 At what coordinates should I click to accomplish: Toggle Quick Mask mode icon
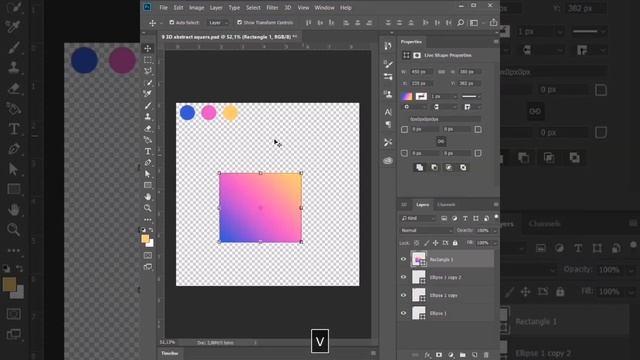148,256
